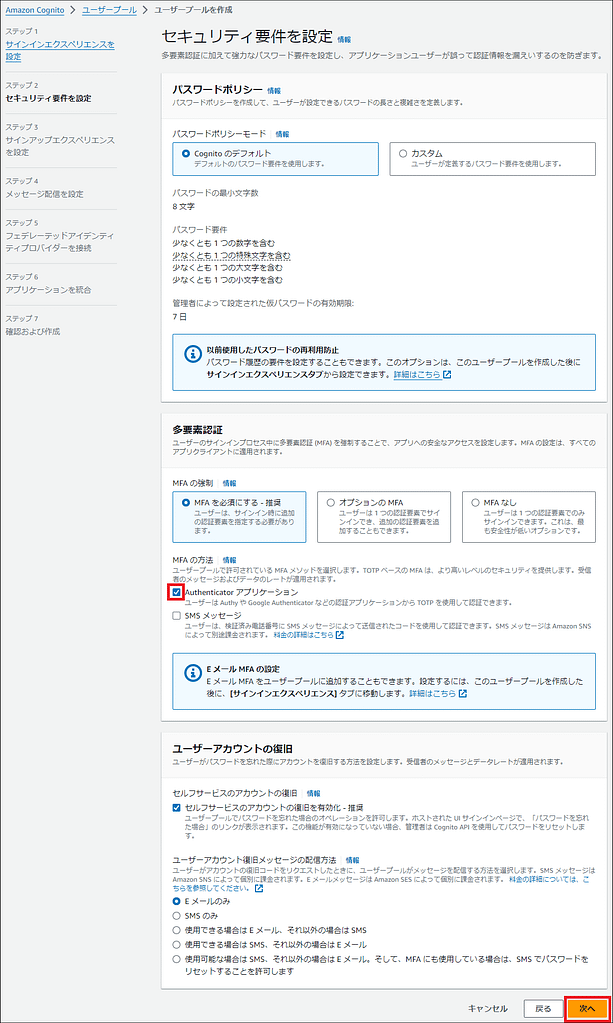
Task: Click external link icon in password reuse notice
Action: pyautogui.click(x=447, y=375)
